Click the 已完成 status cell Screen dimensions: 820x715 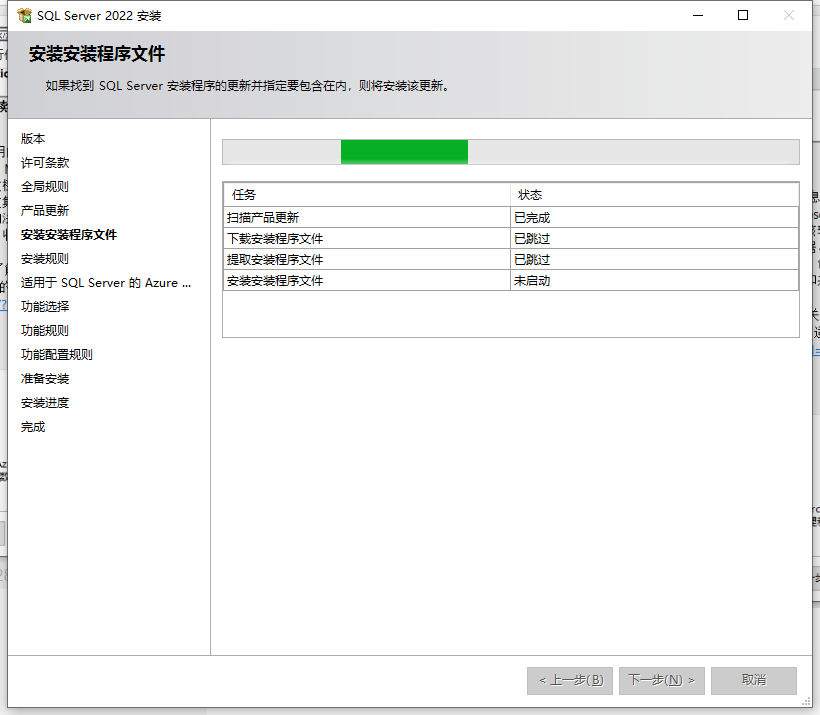coord(654,217)
